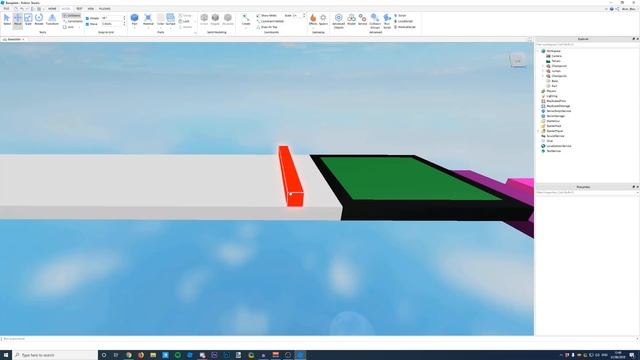Open the Join mode dropdown arrow

(79, 27)
